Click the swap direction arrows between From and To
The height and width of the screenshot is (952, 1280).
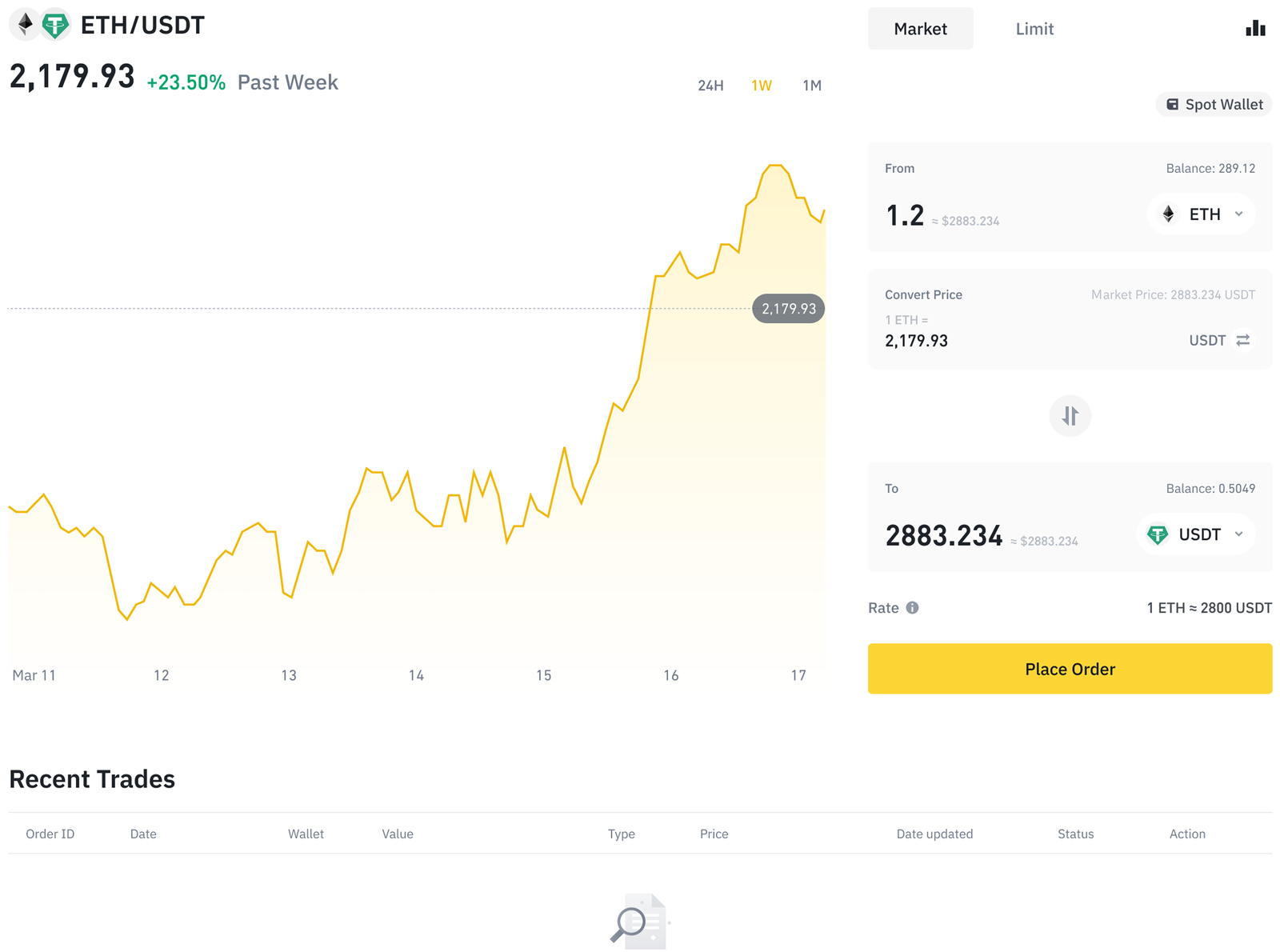(1070, 416)
